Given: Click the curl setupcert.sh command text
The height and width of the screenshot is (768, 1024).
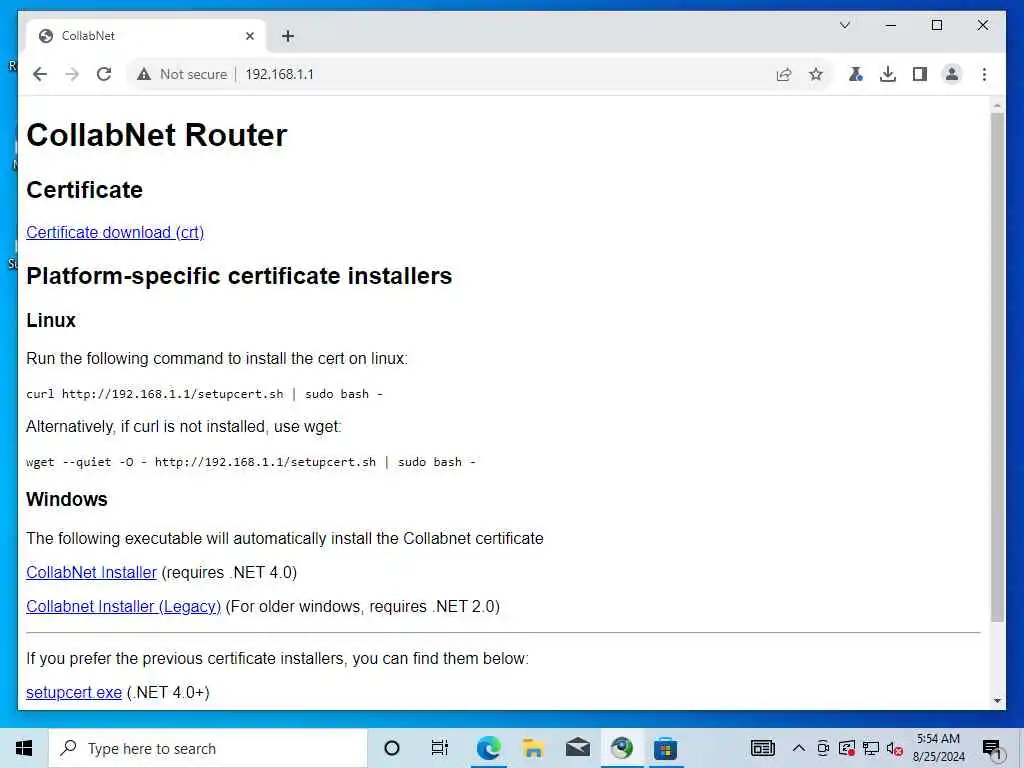Looking at the screenshot, I should tap(204, 394).
